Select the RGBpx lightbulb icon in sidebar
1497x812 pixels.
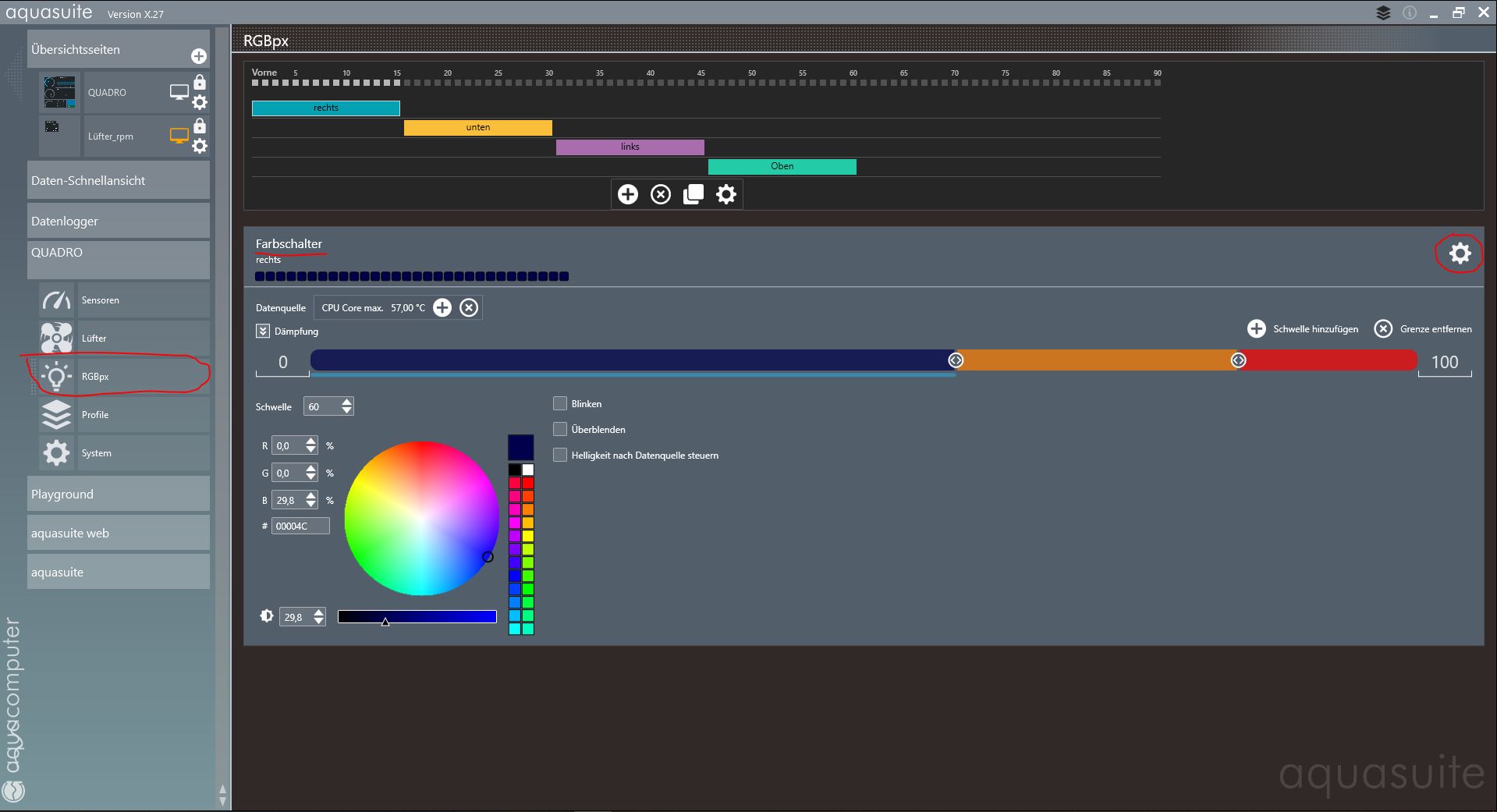coord(56,376)
